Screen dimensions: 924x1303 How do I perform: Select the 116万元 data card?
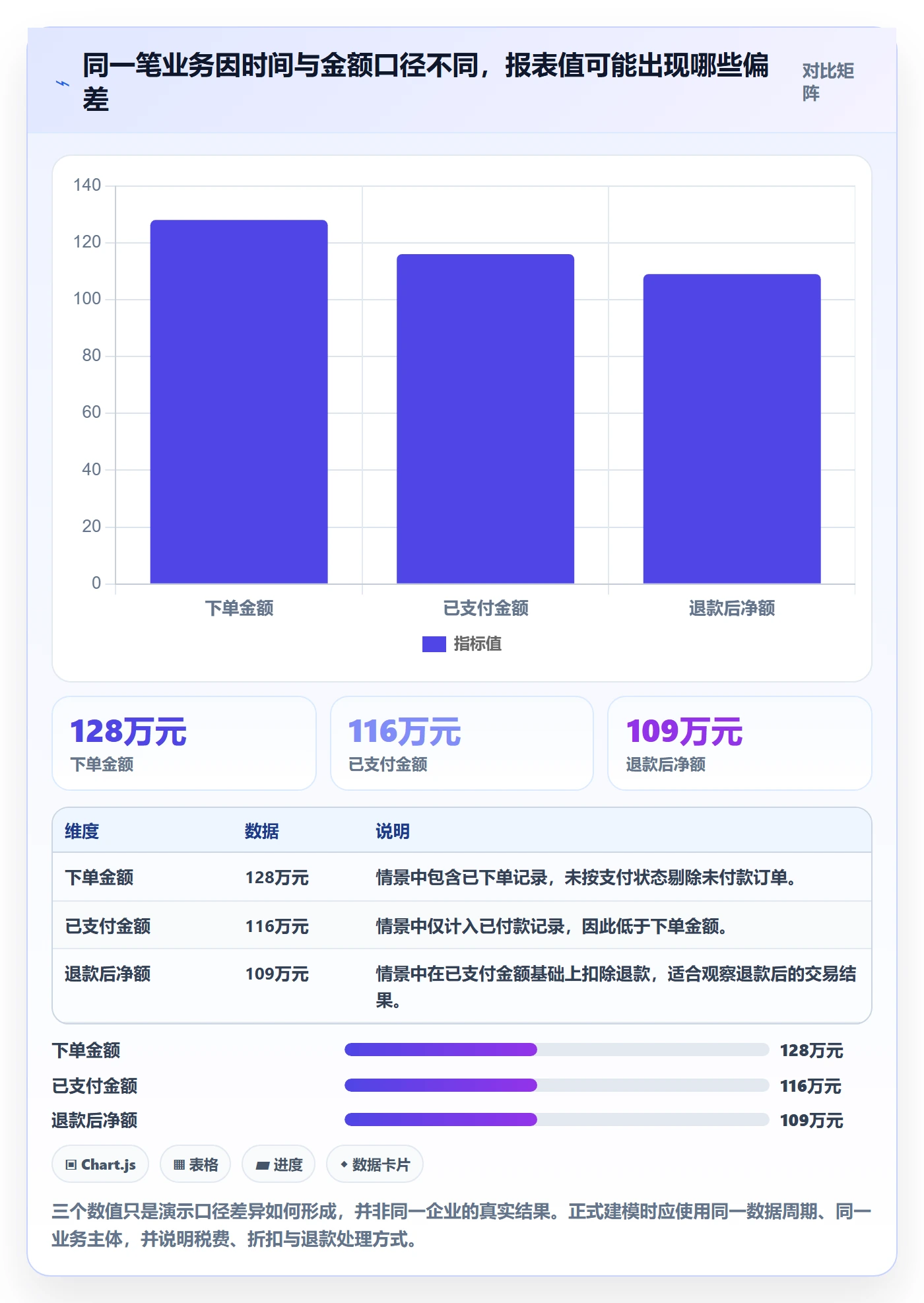click(x=462, y=743)
